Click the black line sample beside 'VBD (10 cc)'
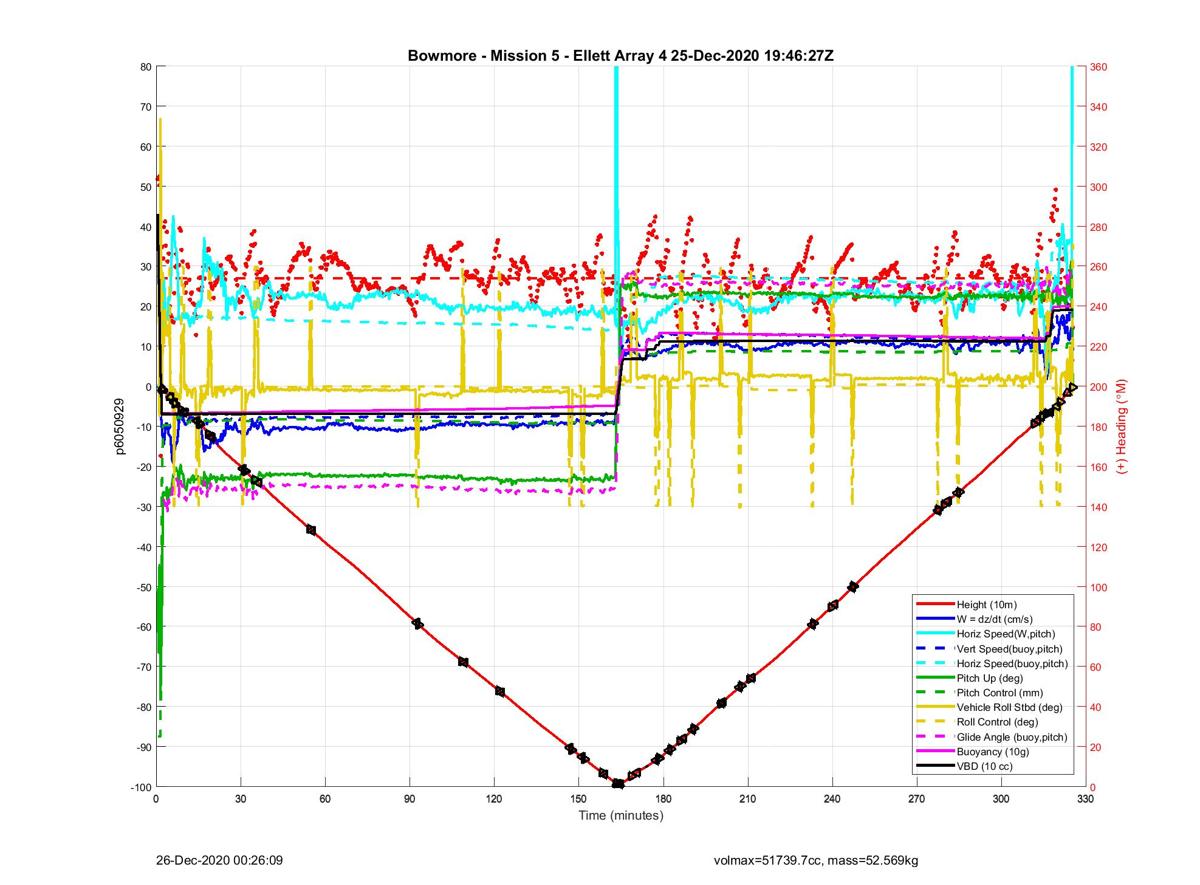Screen dimensions: 1200x885 pyautogui.click(x=935, y=766)
